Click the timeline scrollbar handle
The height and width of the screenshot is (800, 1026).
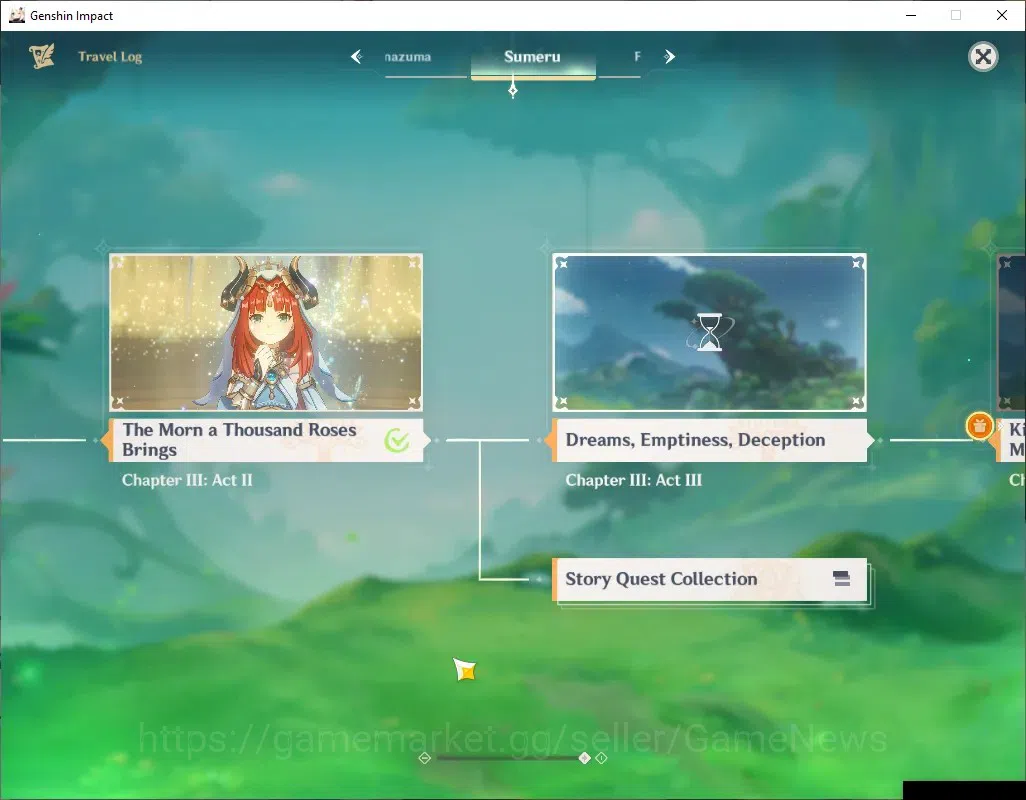tap(584, 757)
